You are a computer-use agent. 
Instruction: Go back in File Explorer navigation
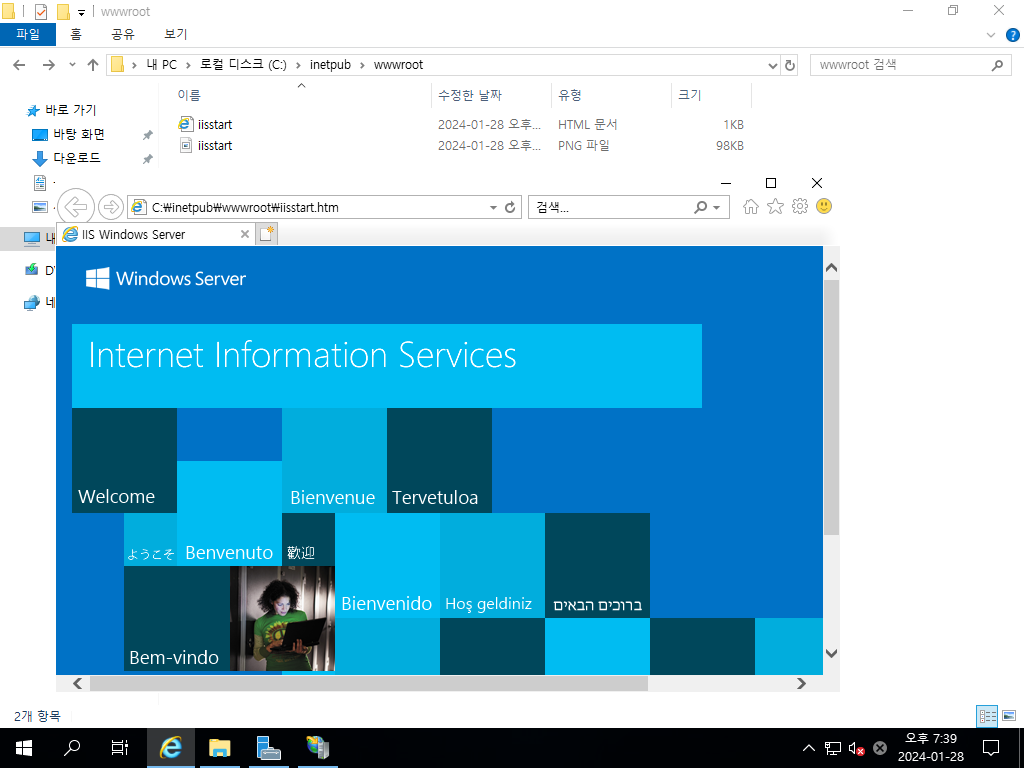(20, 65)
